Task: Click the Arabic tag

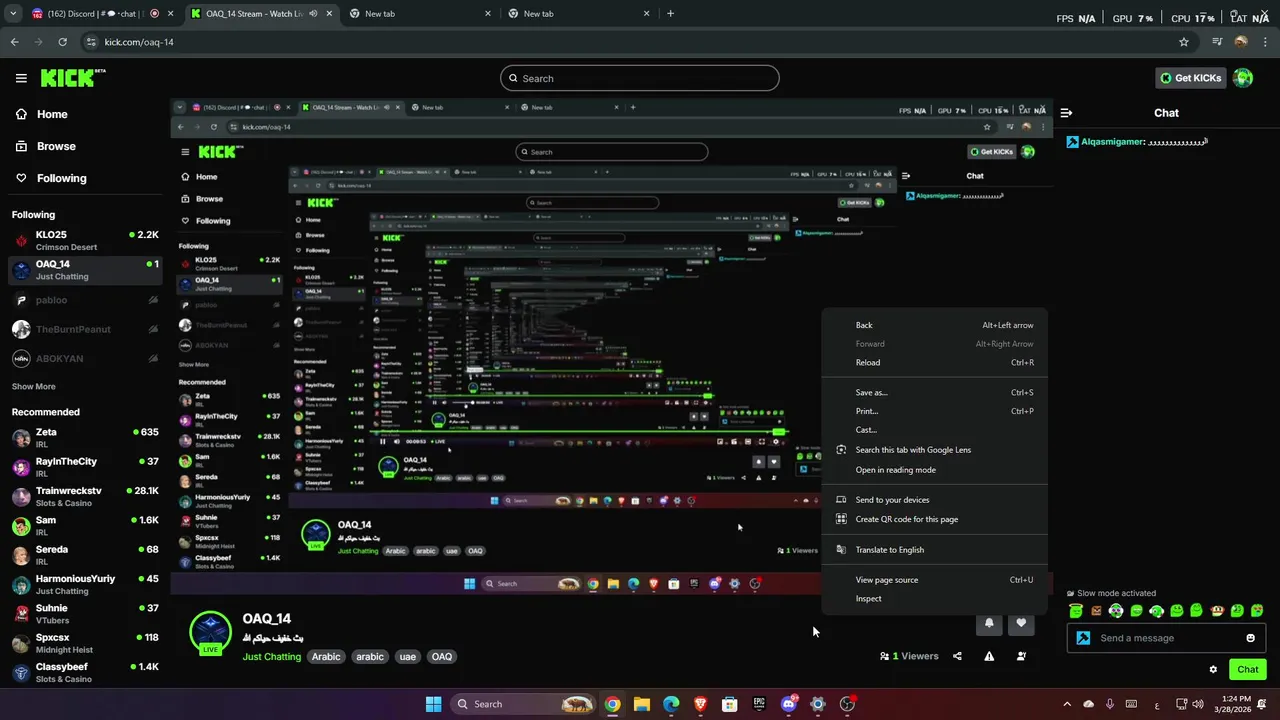Action: (x=326, y=657)
